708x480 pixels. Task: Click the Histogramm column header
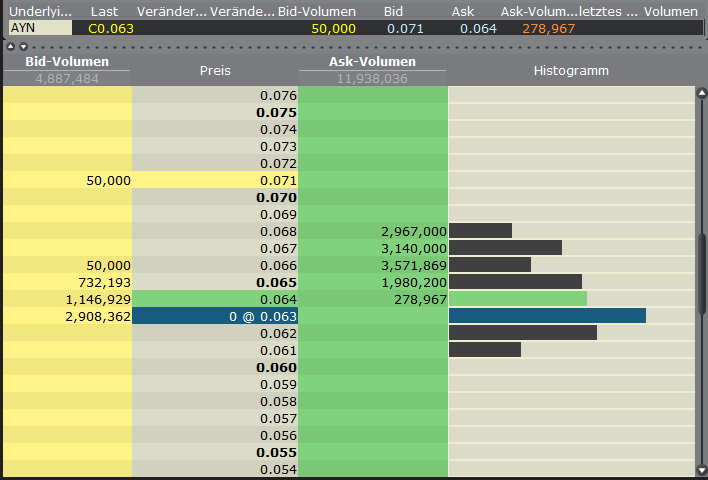571,71
